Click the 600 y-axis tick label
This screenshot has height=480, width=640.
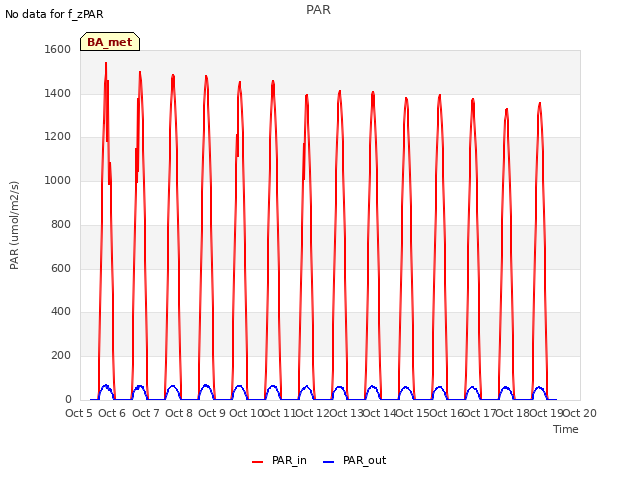61,268
